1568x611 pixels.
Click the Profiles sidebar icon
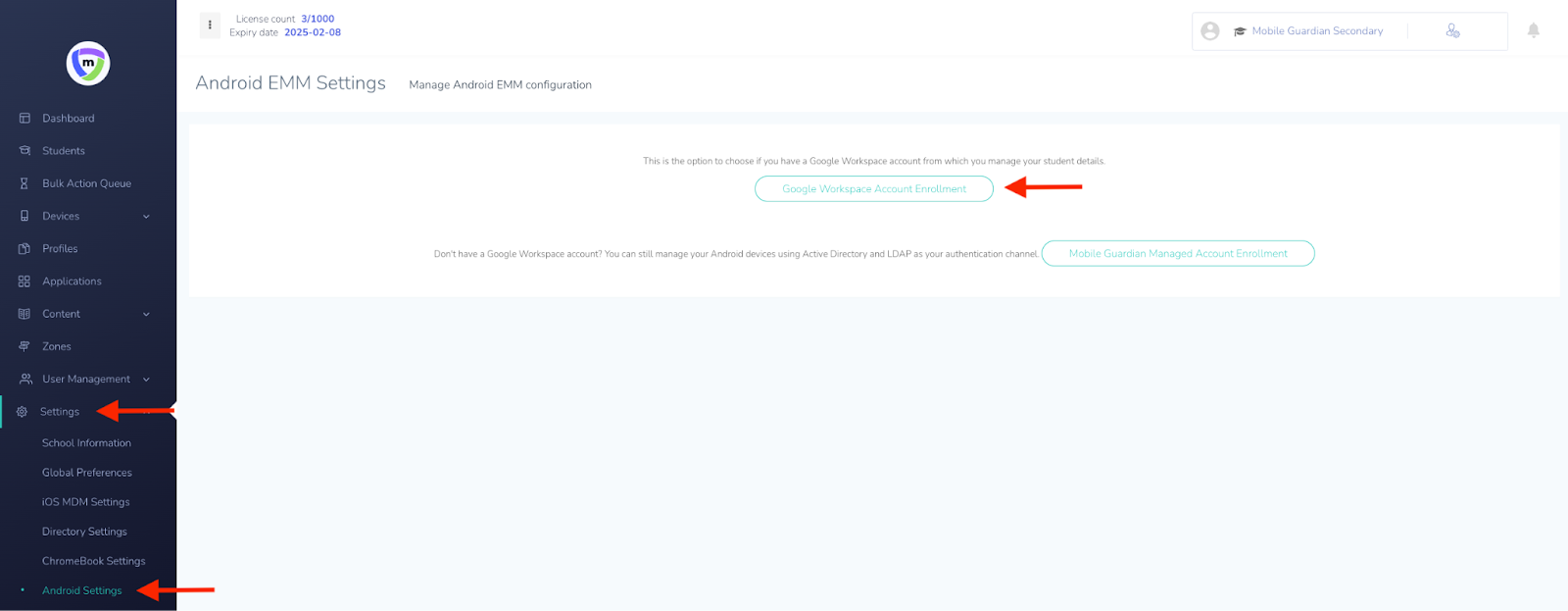tap(24, 248)
